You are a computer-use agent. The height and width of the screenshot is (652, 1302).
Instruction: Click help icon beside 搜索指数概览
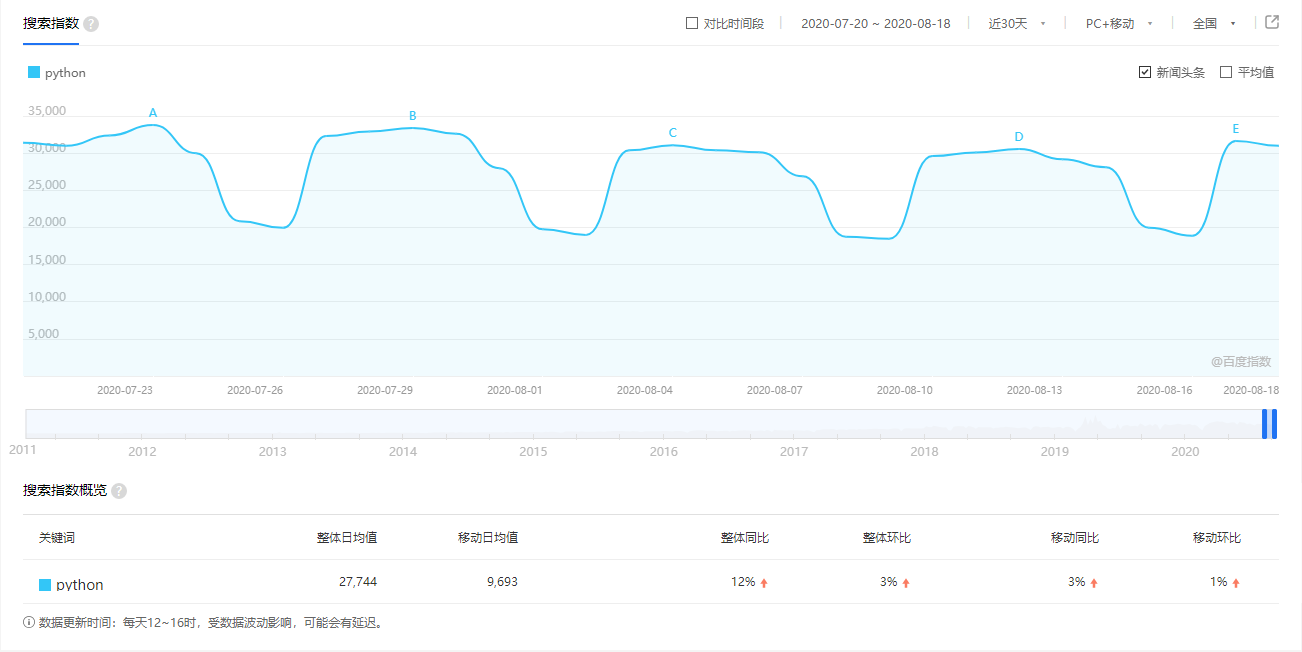click(x=119, y=491)
